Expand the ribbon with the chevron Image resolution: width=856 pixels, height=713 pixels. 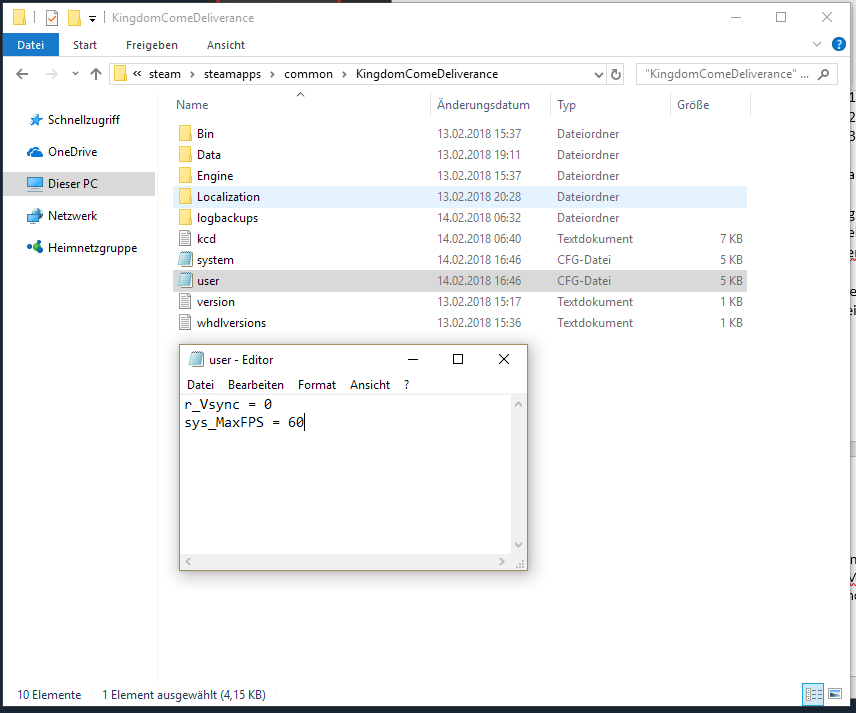point(817,44)
